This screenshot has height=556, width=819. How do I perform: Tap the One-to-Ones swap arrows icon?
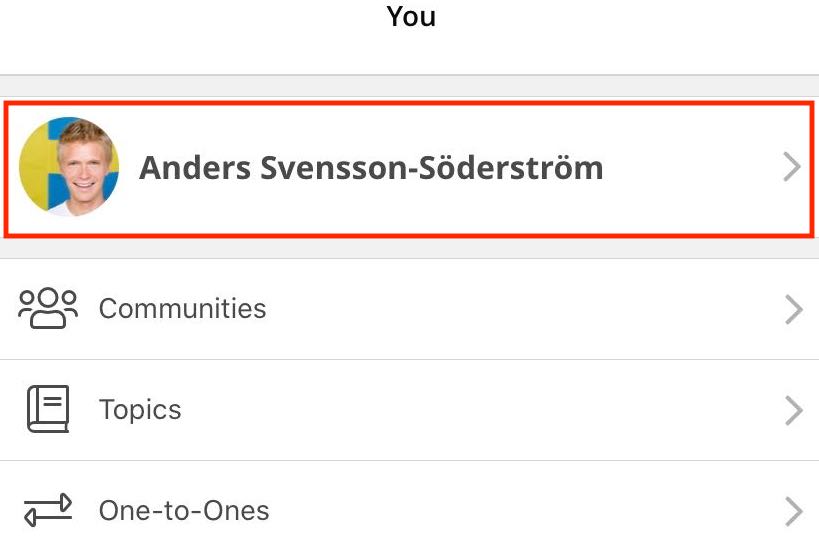coord(48,510)
